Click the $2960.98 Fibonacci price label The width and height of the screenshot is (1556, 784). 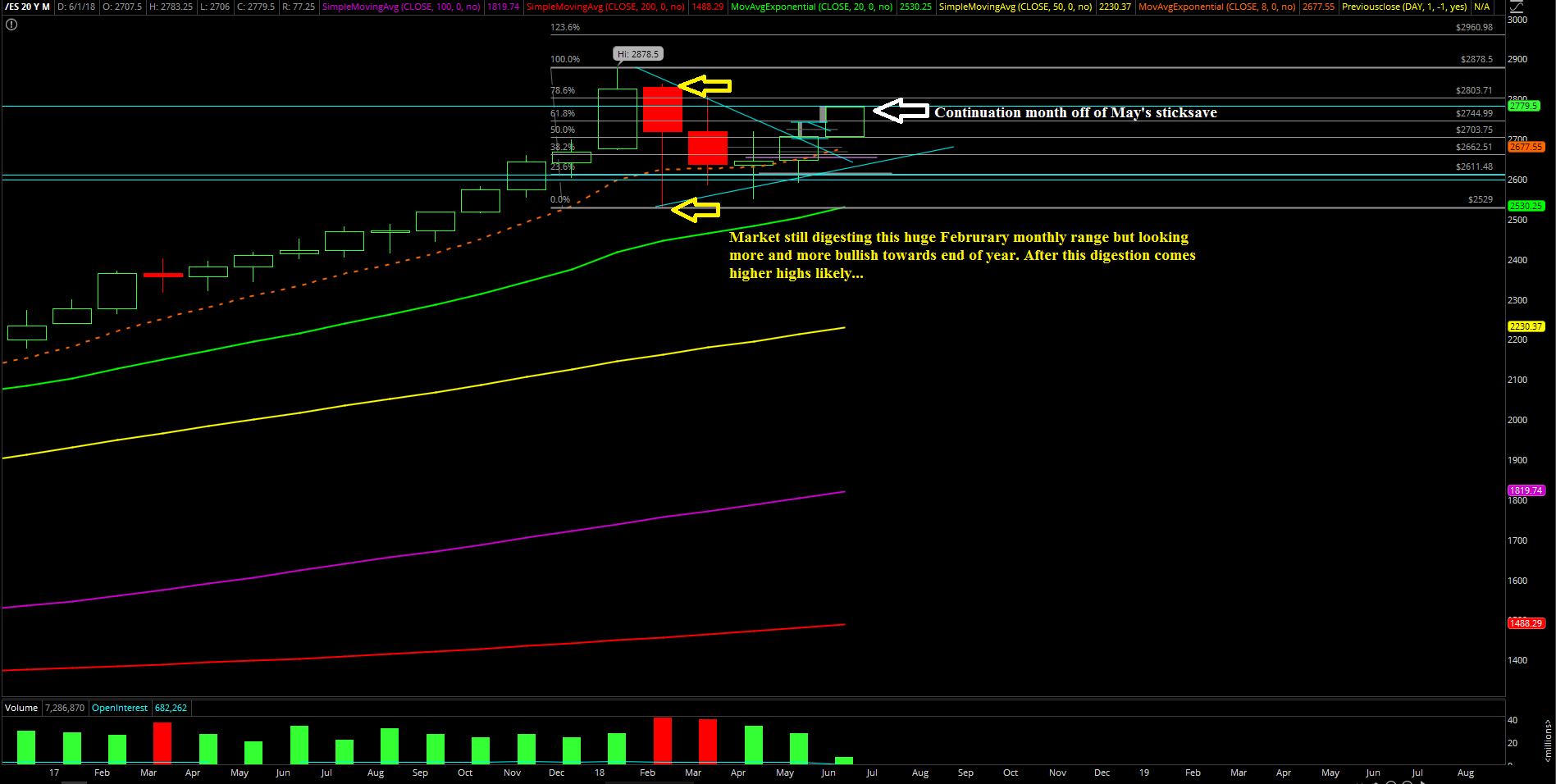point(1474,27)
